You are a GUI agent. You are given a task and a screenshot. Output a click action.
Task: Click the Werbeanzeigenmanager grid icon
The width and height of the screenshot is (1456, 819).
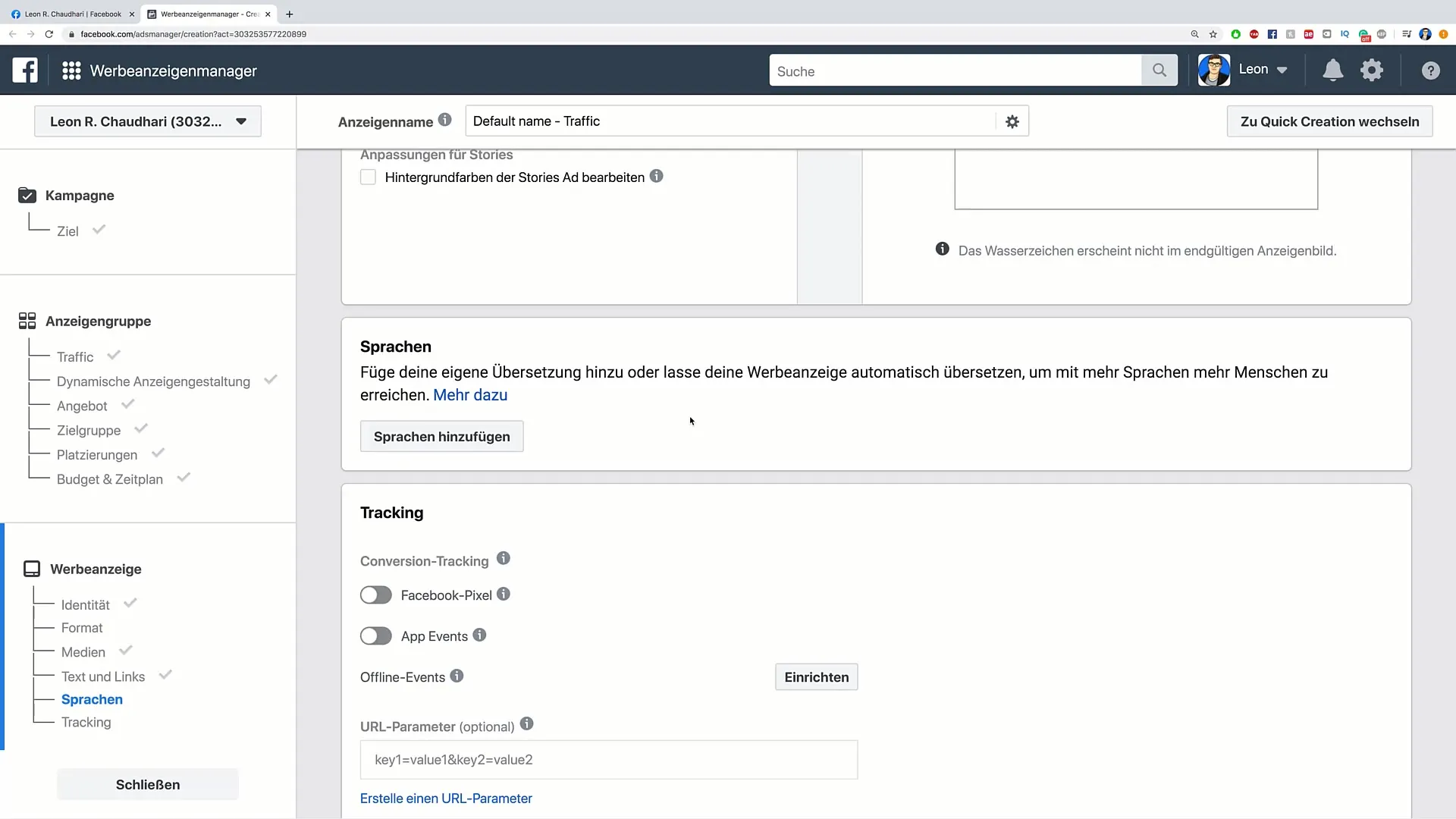coord(70,70)
